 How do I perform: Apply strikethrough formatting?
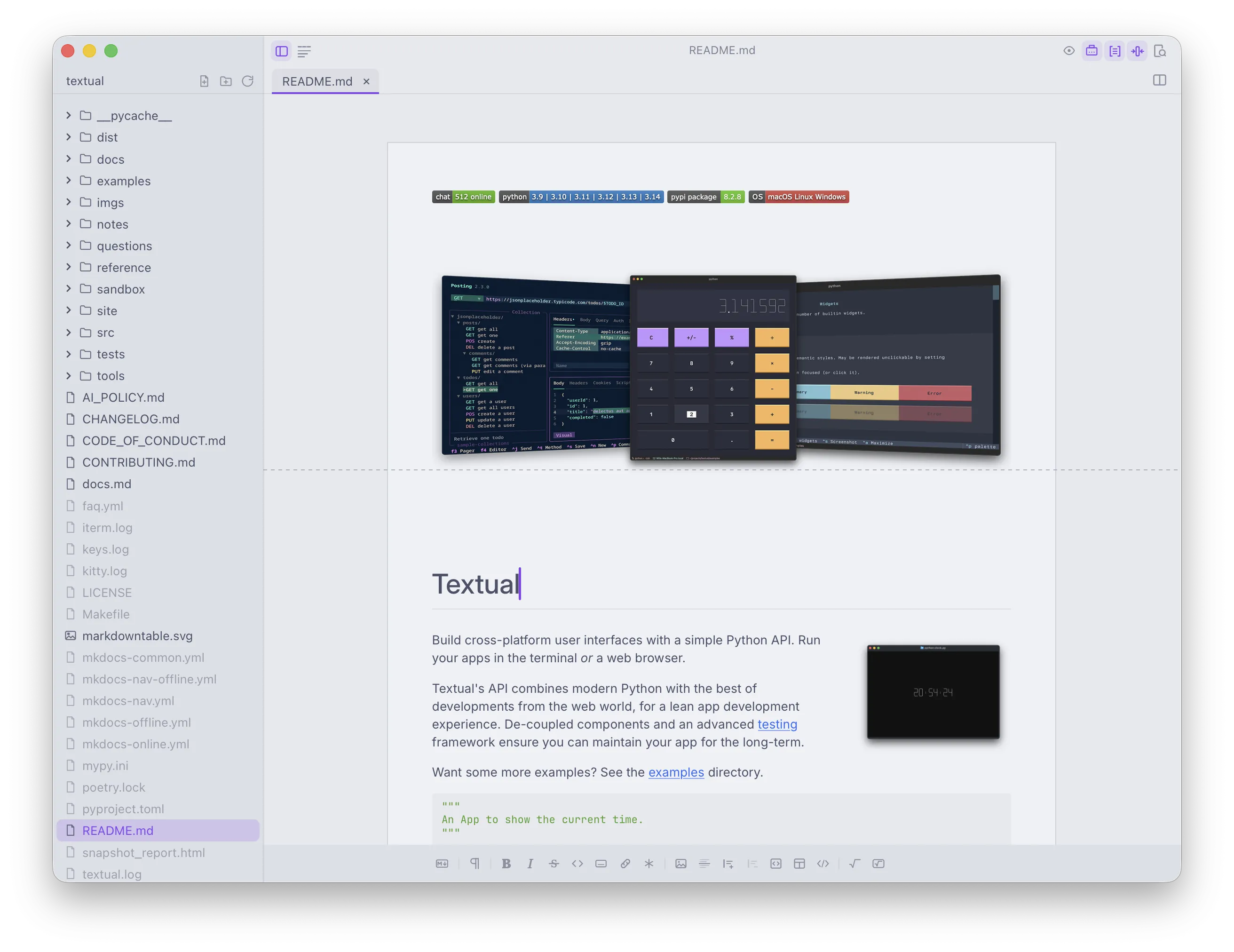pos(554,863)
